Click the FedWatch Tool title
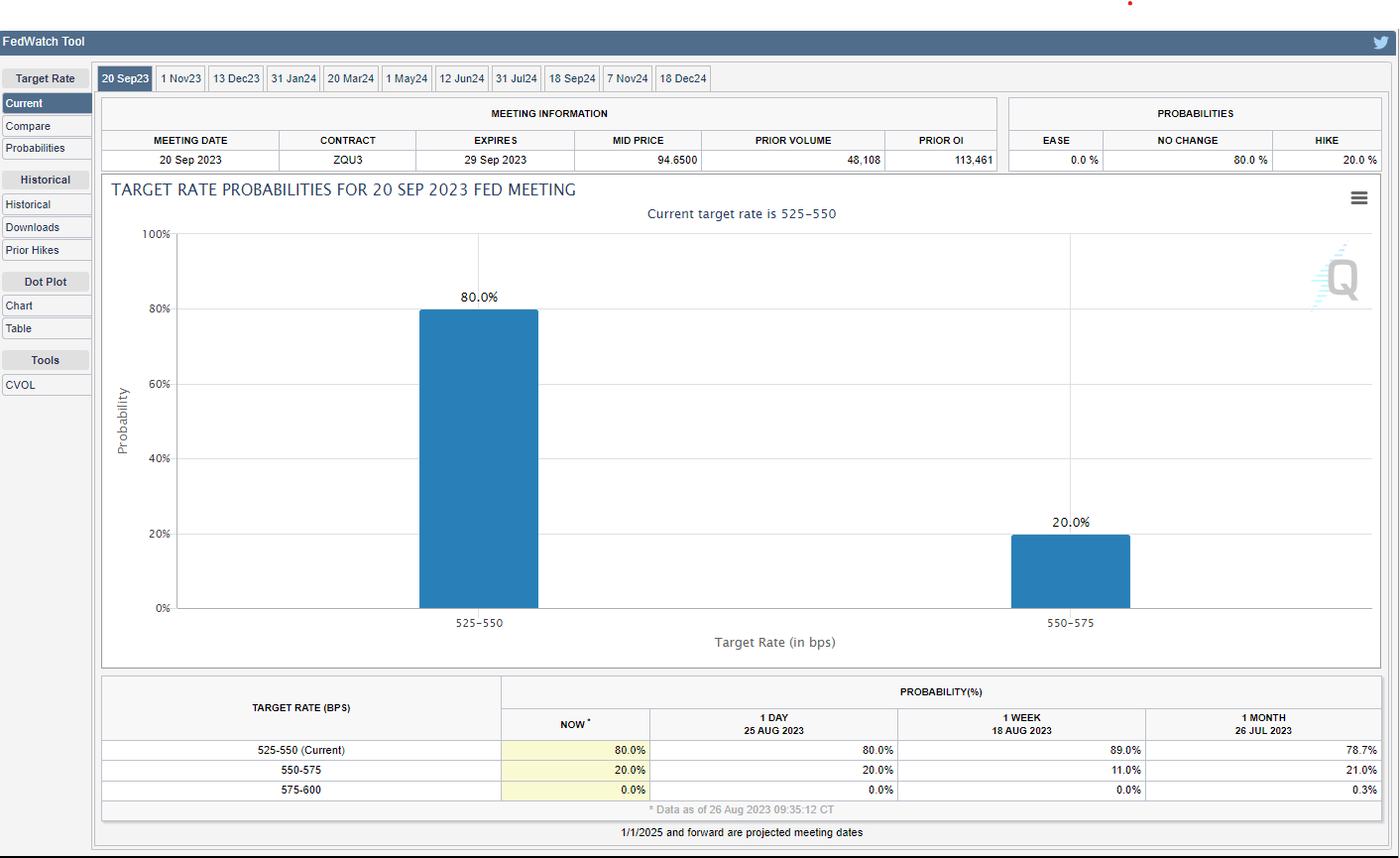This screenshot has height=858, width=1400. pos(44,42)
